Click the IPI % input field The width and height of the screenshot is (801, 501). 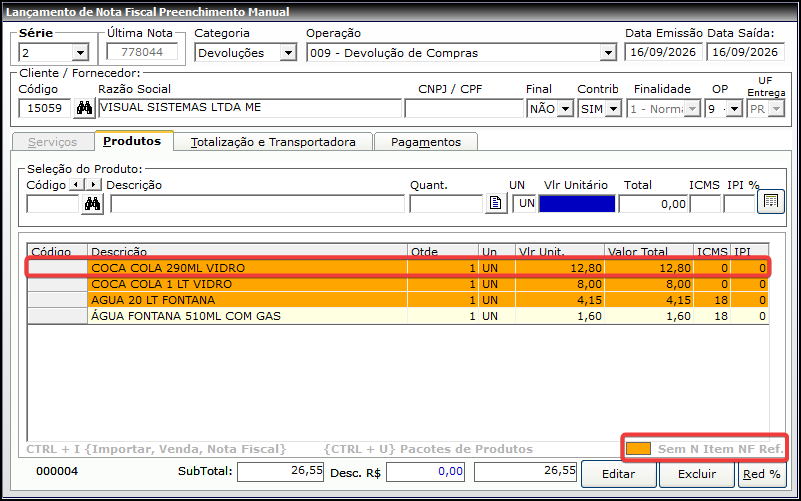point(739,204)
